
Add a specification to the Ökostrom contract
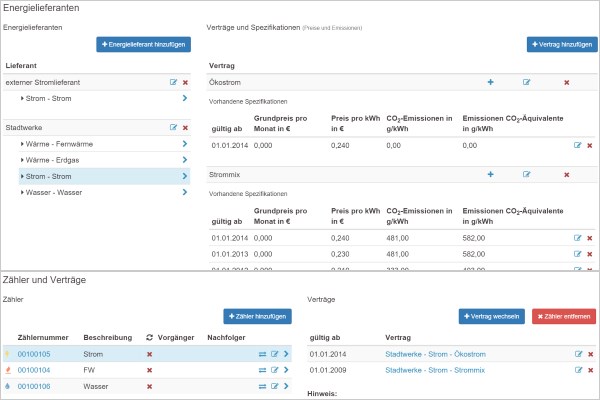(x=490, y=82)
